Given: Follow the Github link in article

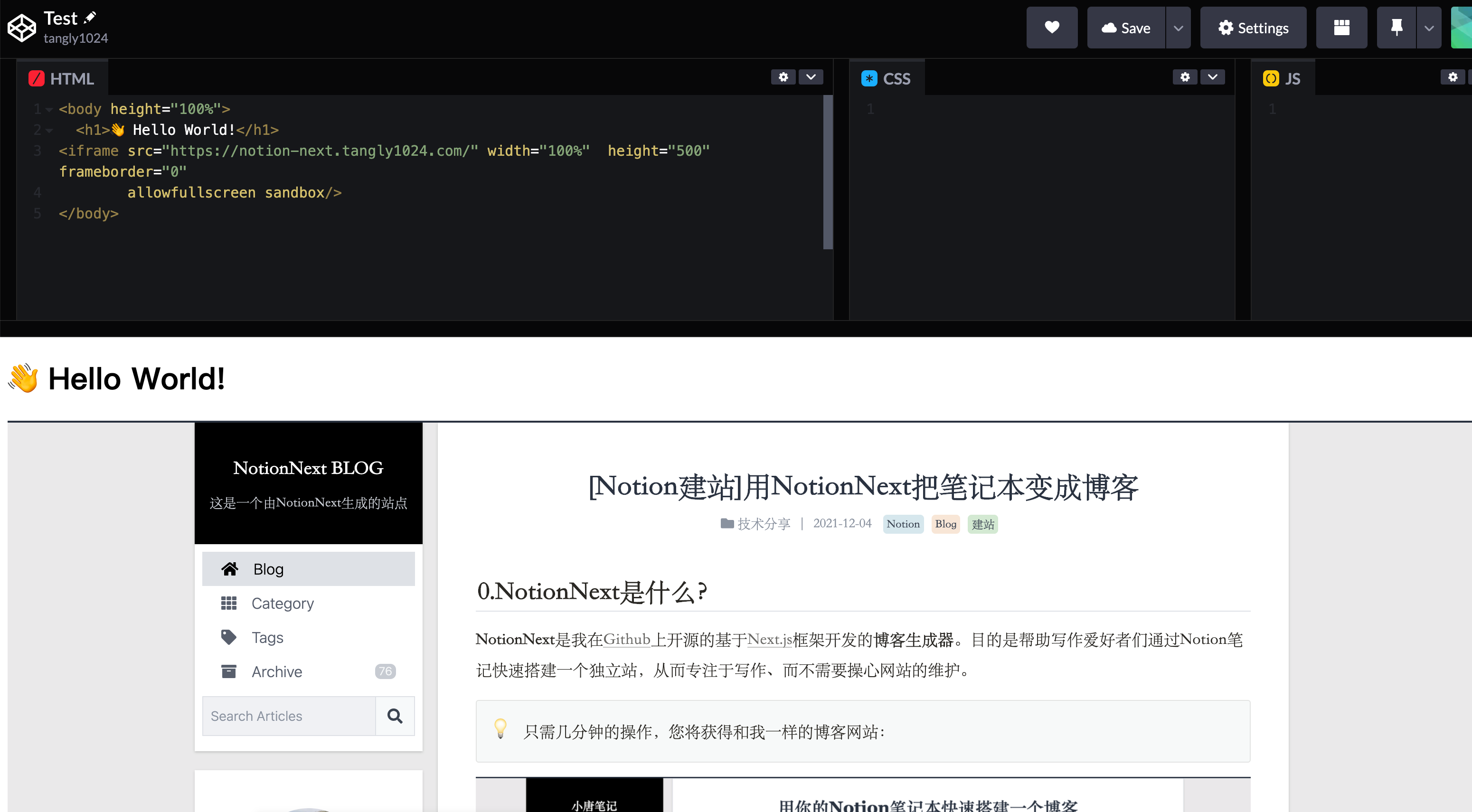Looking at the screenshot, I should coord(627,639).
